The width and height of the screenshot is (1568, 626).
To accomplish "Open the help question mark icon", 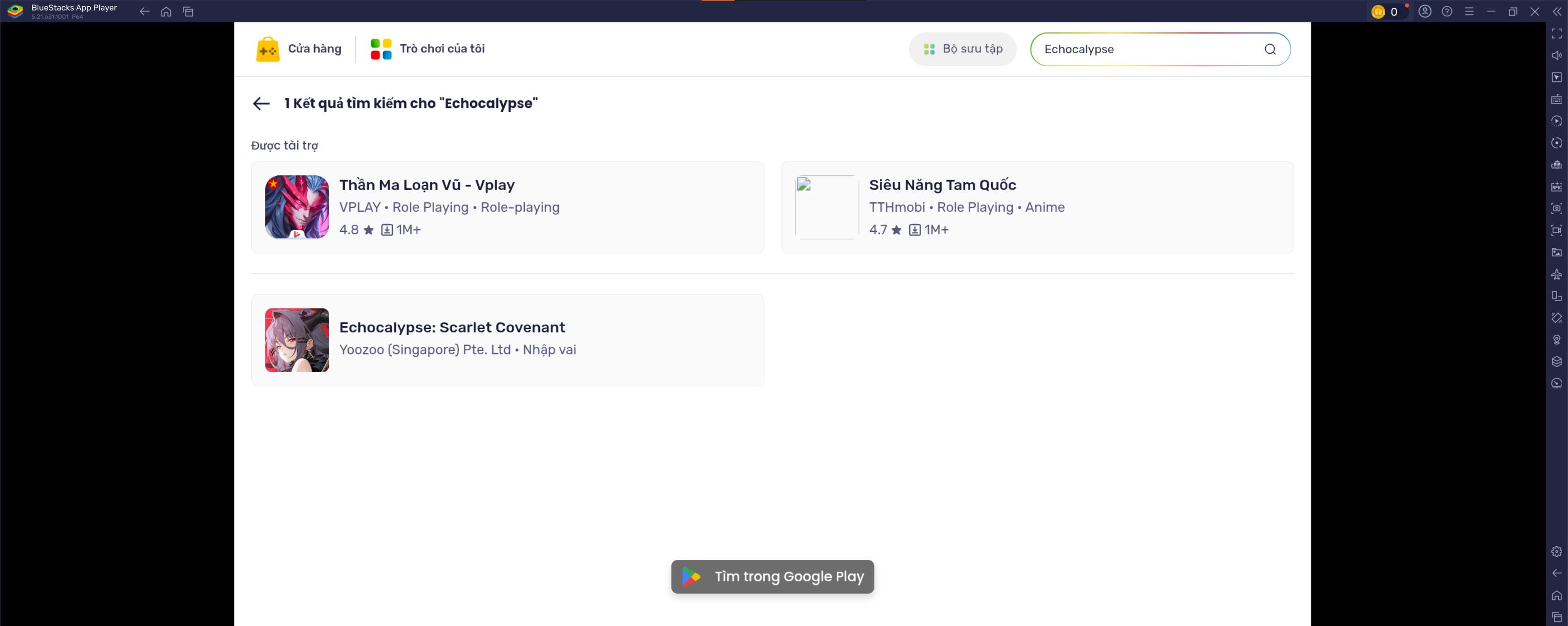I will (x=1447, y=11).
